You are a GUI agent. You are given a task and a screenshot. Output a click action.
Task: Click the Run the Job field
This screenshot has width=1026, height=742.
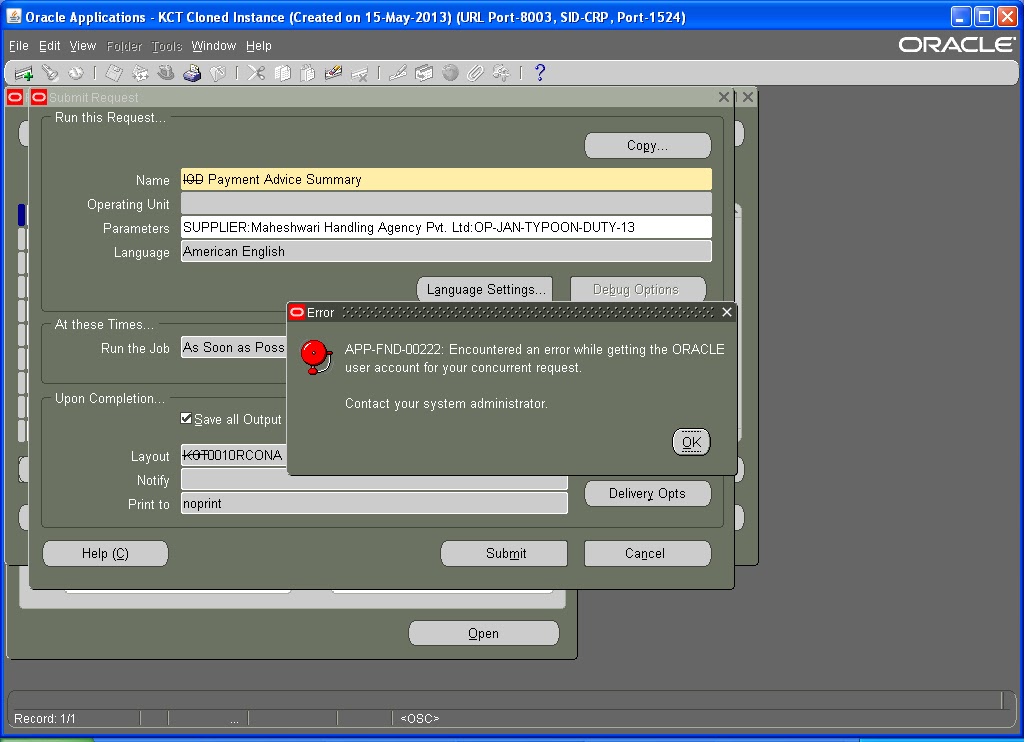[234, 347]
